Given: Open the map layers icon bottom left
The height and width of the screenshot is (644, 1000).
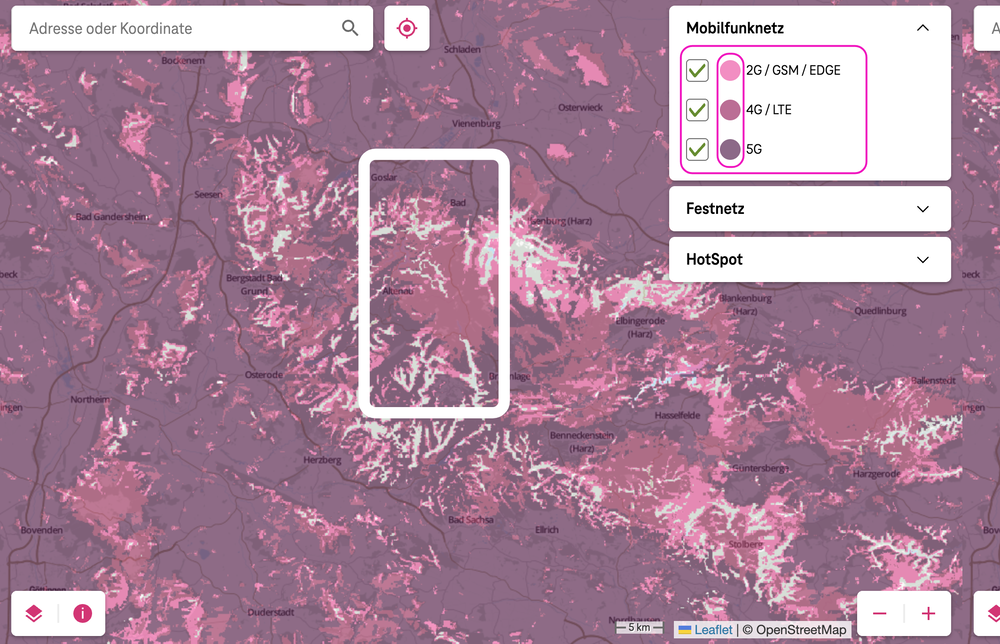Looking at the screenshot, I should click(x=33, y=613).
